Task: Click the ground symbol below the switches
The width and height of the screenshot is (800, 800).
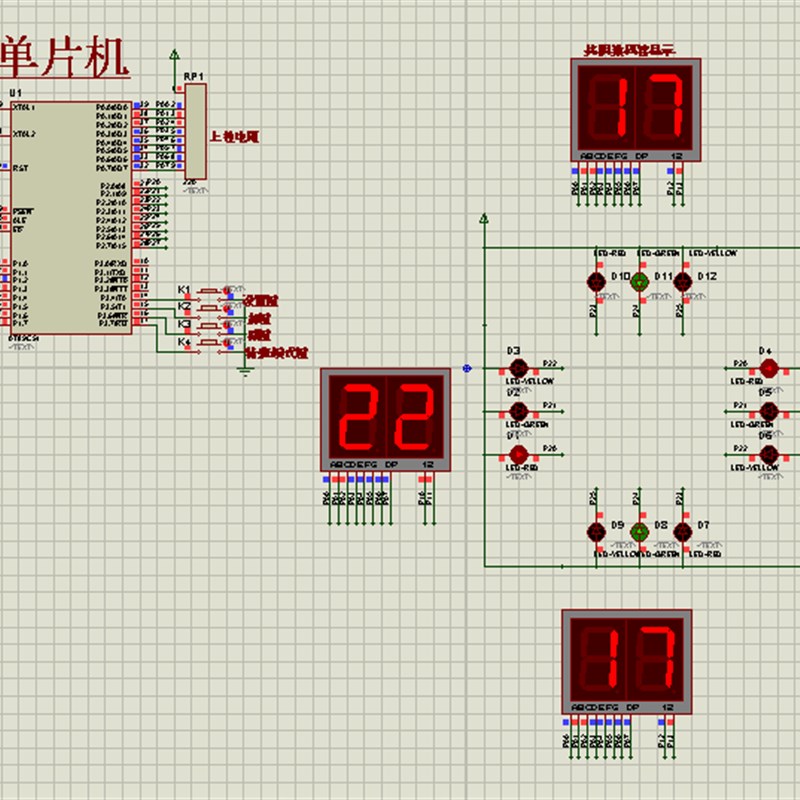Action: coord(245,371)
